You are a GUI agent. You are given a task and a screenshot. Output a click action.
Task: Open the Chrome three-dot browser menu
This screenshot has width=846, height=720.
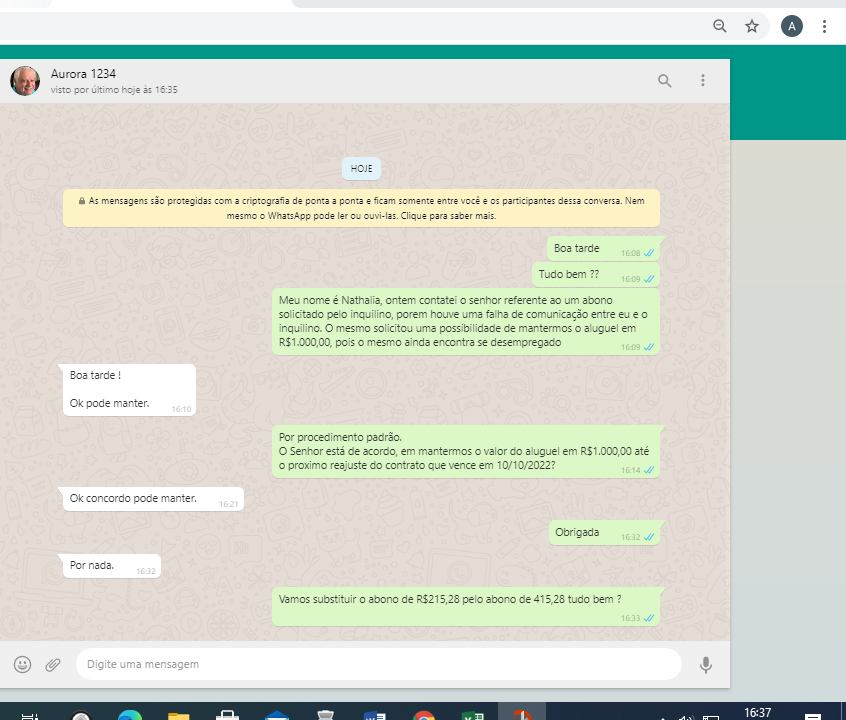click(x=824, y=27)
